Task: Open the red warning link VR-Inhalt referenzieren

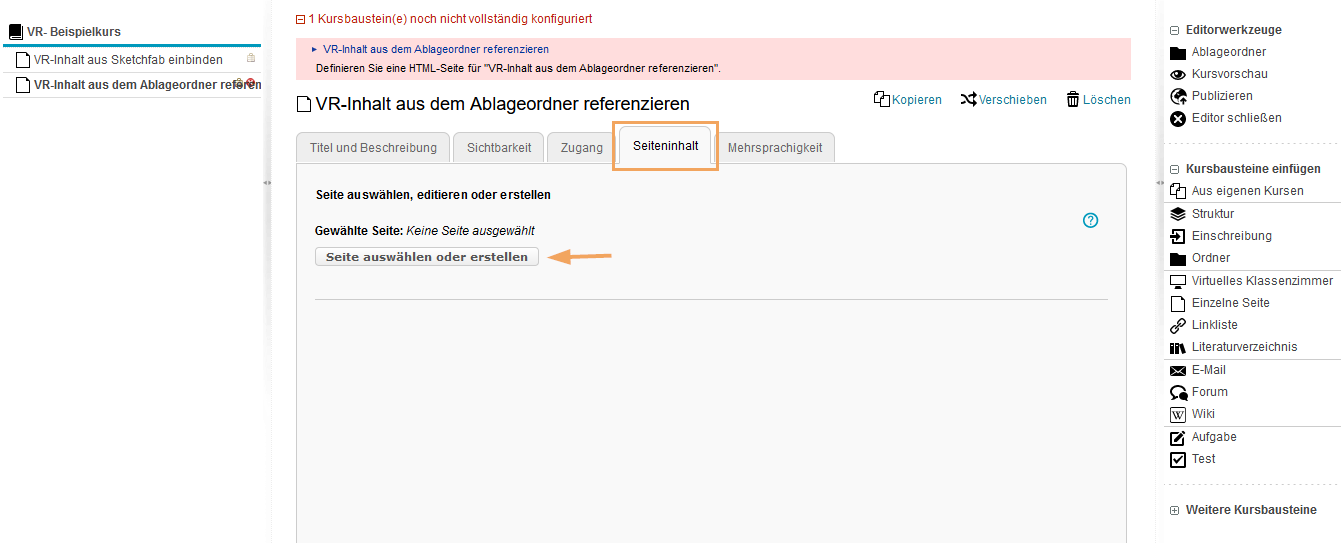Action: [436, 49]
